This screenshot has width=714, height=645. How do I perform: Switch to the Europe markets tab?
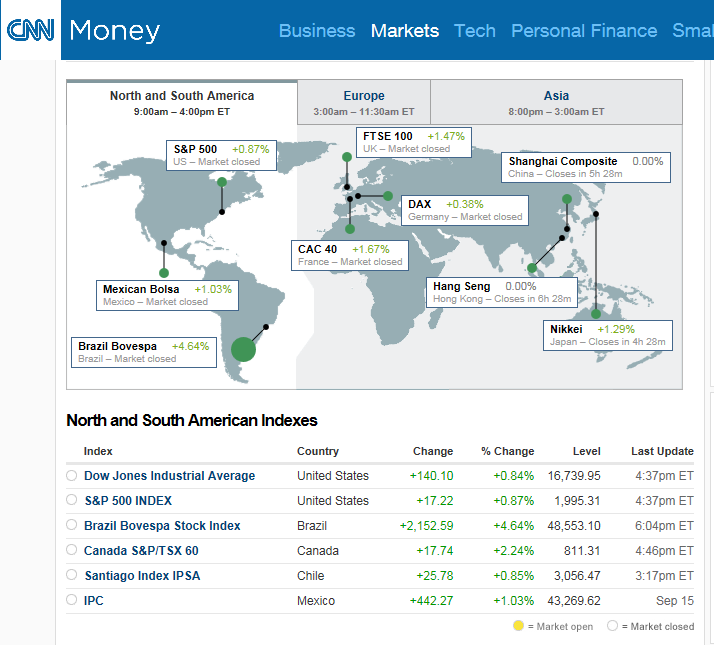click(x=364, y=102)
